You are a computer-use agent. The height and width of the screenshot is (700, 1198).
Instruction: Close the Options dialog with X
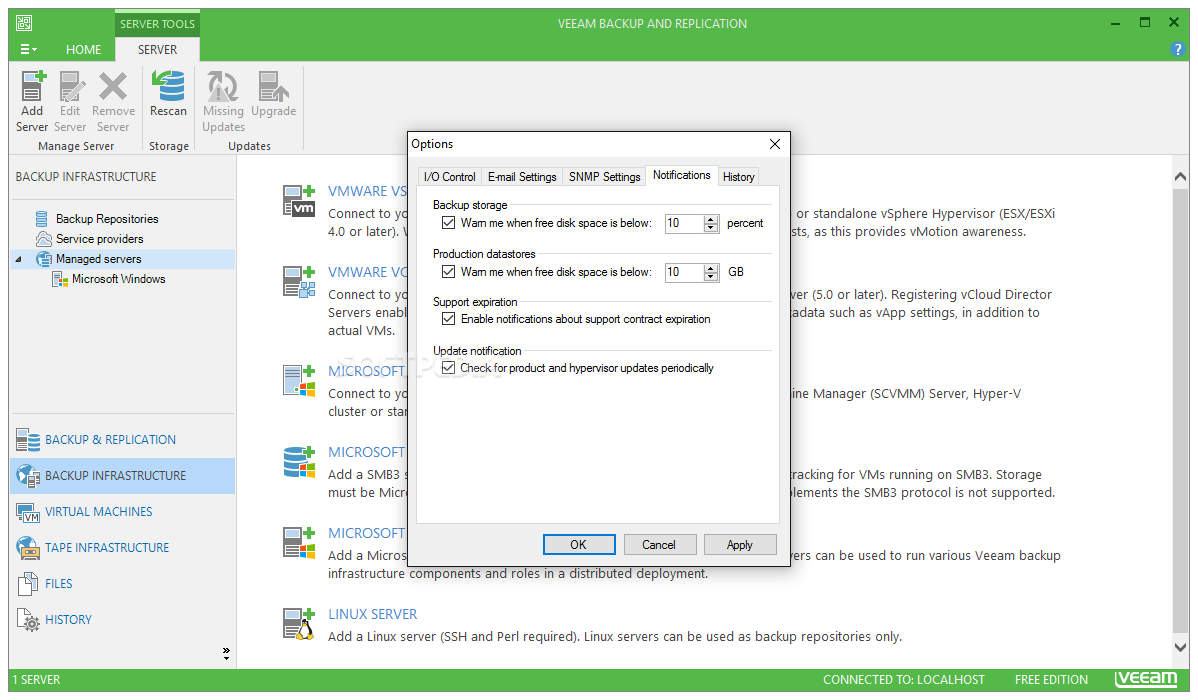[775, 144]
